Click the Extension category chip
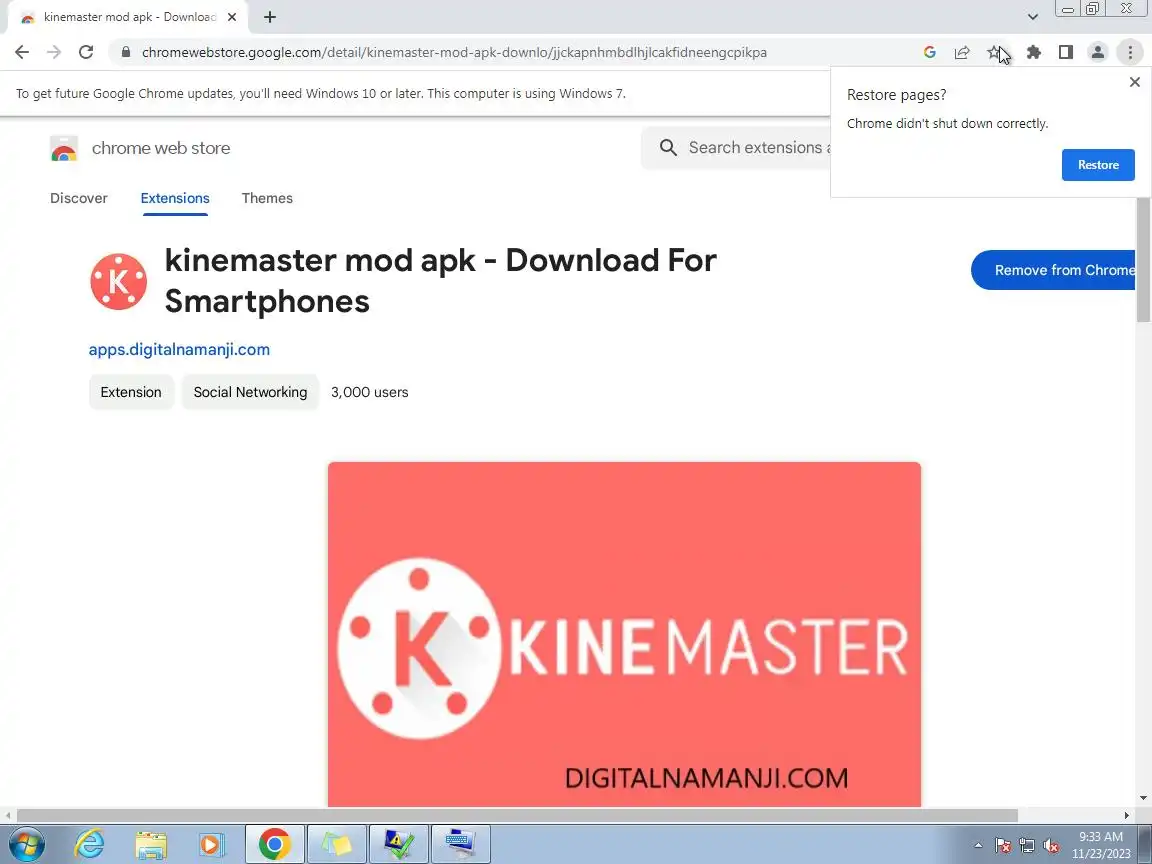The image size is (1152, 864). click(131, 392)
